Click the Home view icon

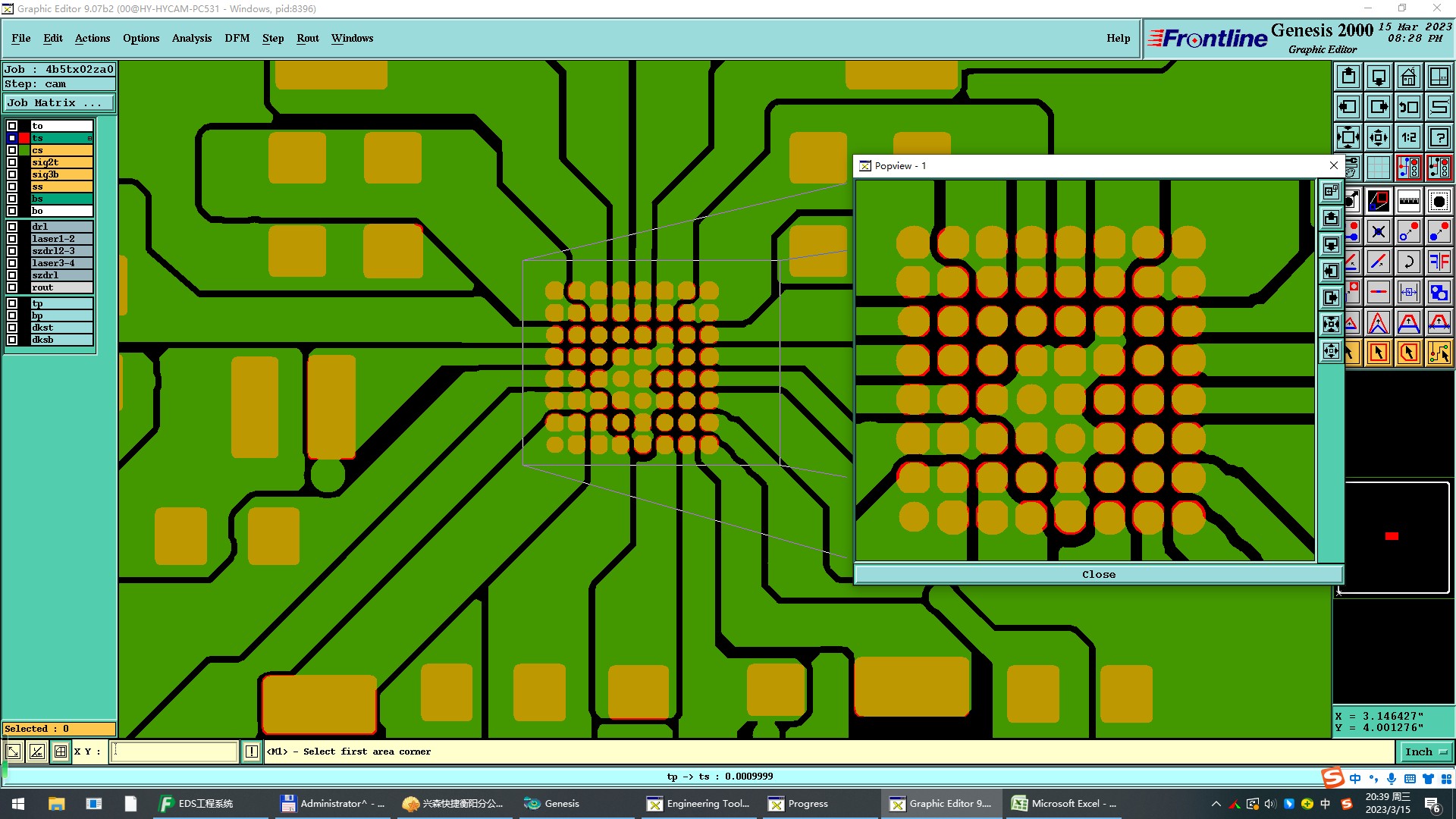coord(1408,77)
